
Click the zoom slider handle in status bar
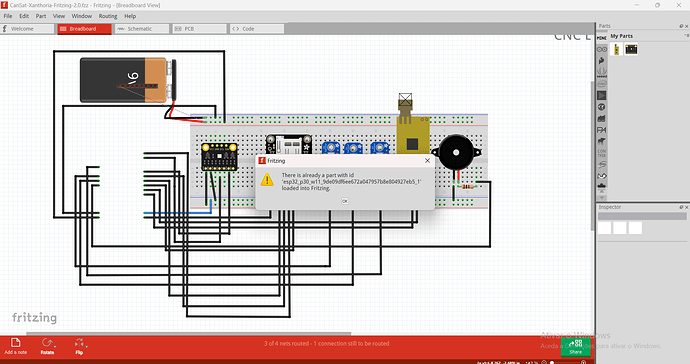click(552, 362)
